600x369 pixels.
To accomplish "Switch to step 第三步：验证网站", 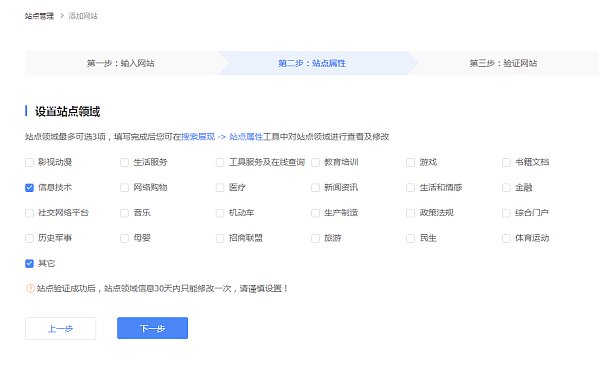I will tap(503, 63).
